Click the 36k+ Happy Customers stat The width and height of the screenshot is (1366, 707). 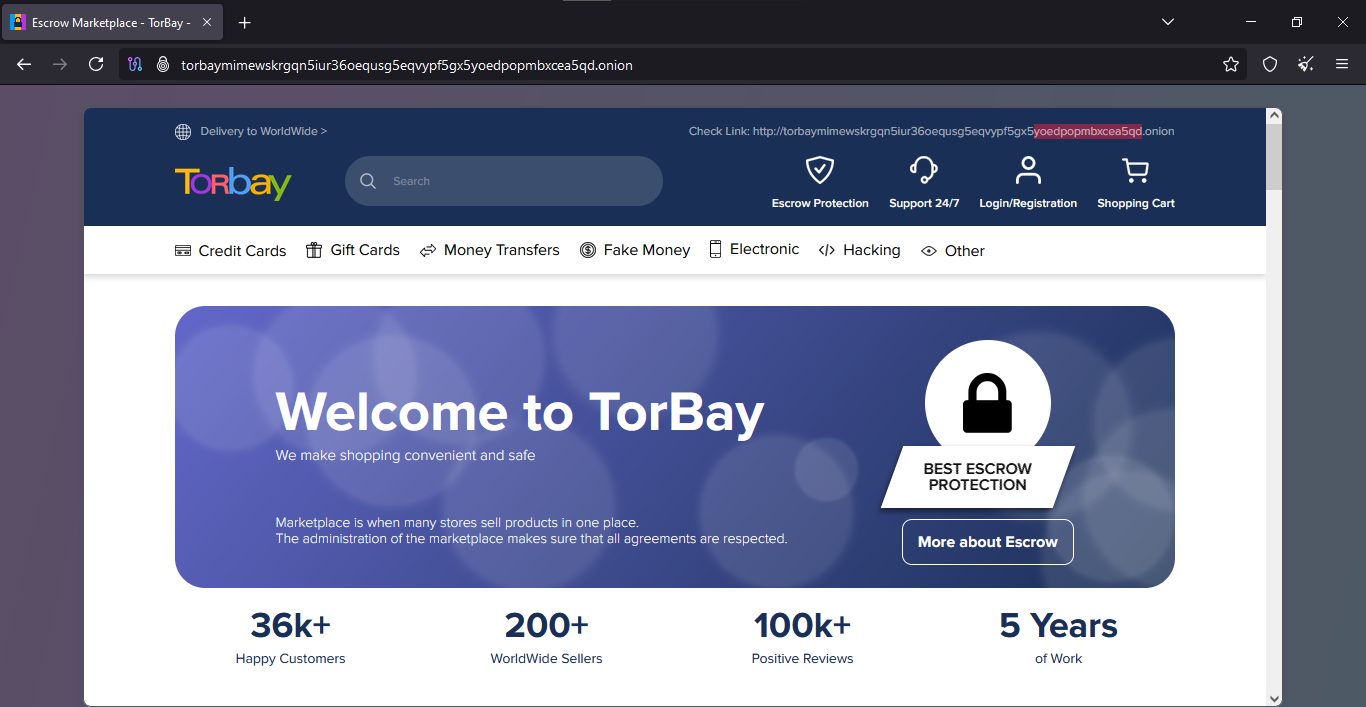click(291, 637)
